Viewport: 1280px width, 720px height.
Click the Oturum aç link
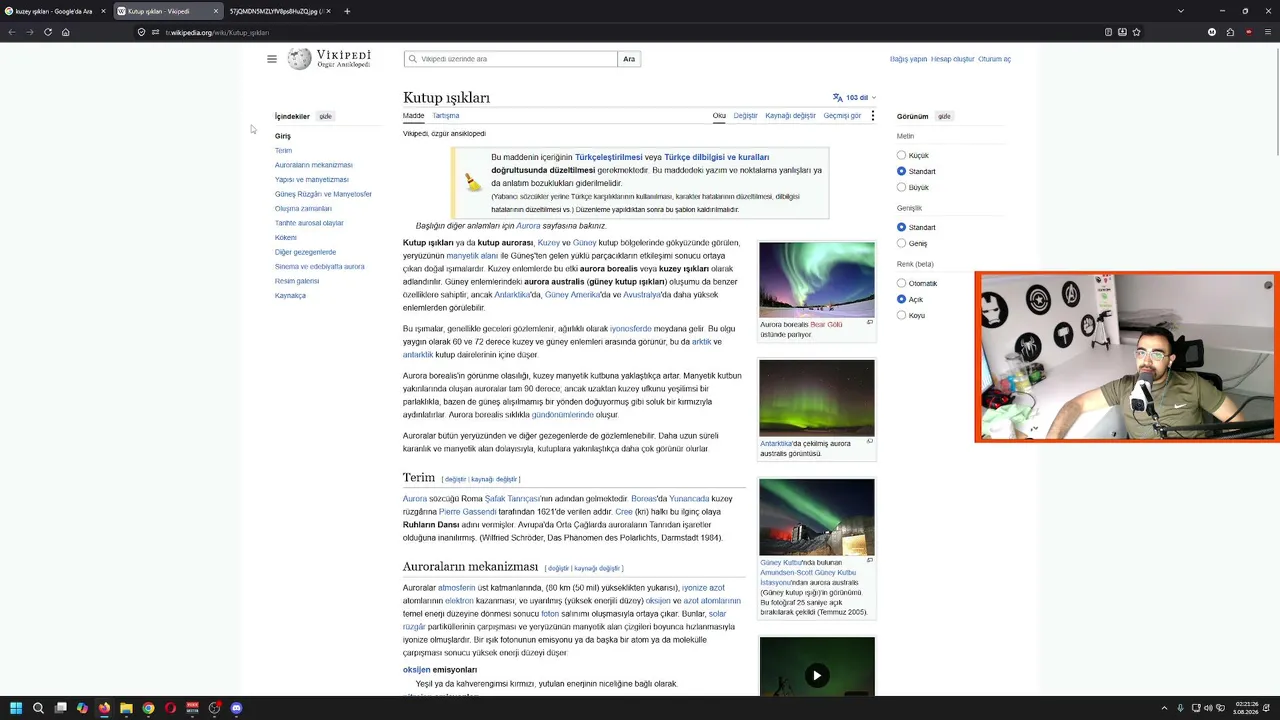pos(995,59)
